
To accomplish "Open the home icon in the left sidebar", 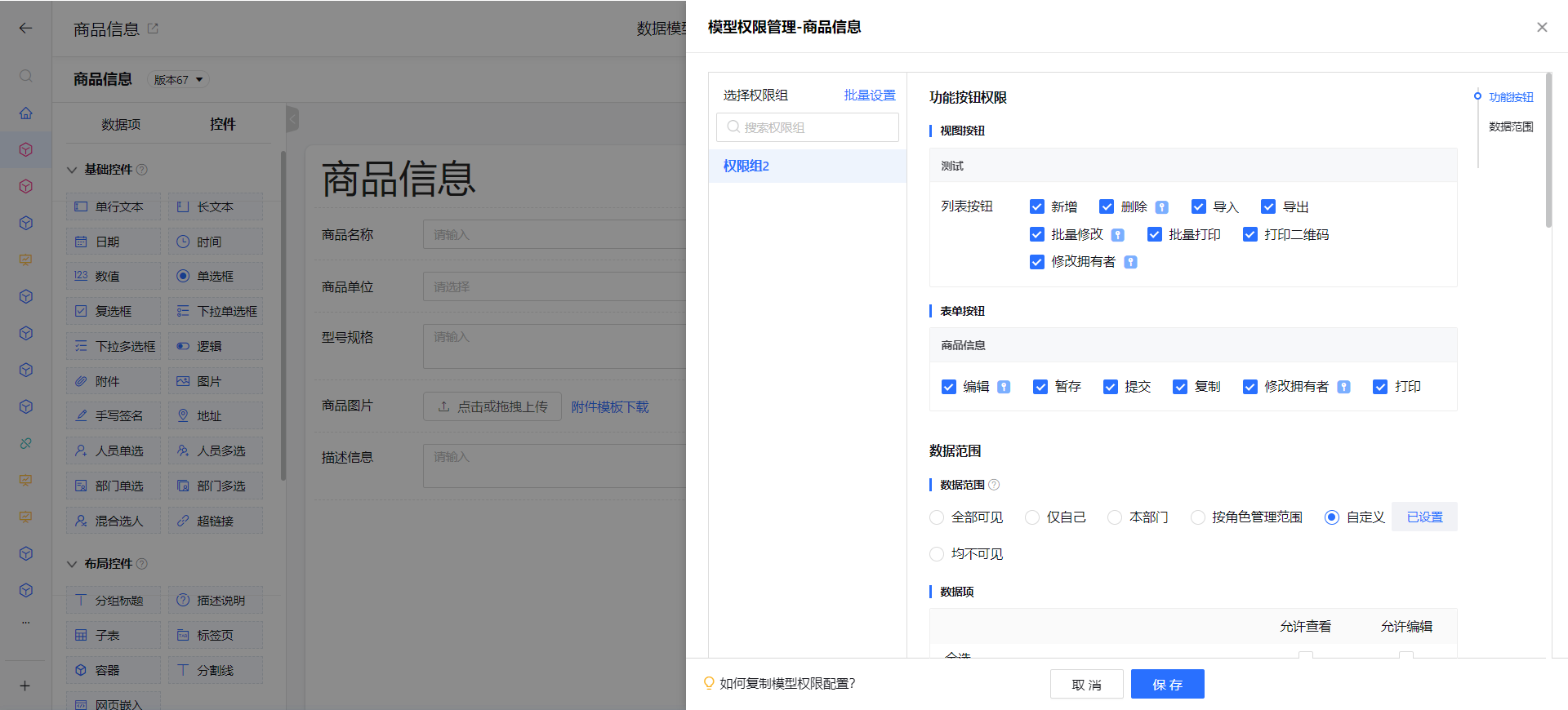I will pyautogui.click(x=26, y=113).
